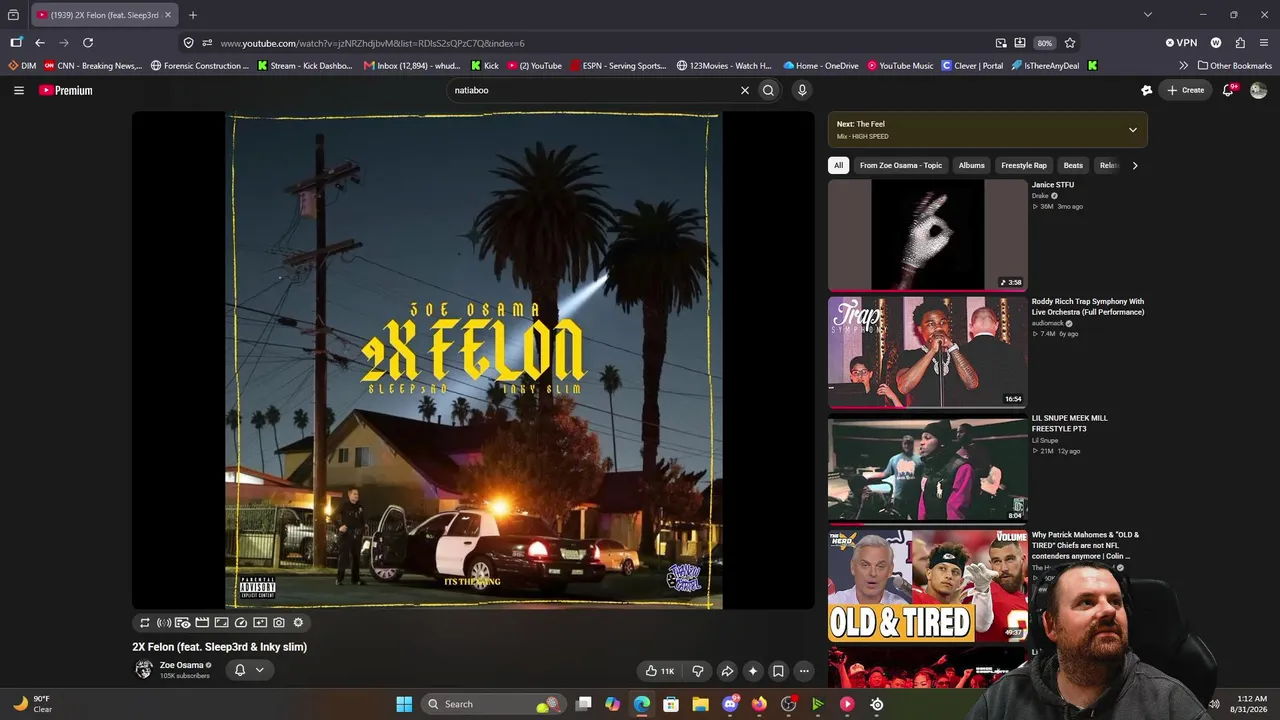1280x720 pixels.
Task: Click the LIL SNUPE MEEK MILL FREESTYLE PT3 title
Action: point(1070,423)
